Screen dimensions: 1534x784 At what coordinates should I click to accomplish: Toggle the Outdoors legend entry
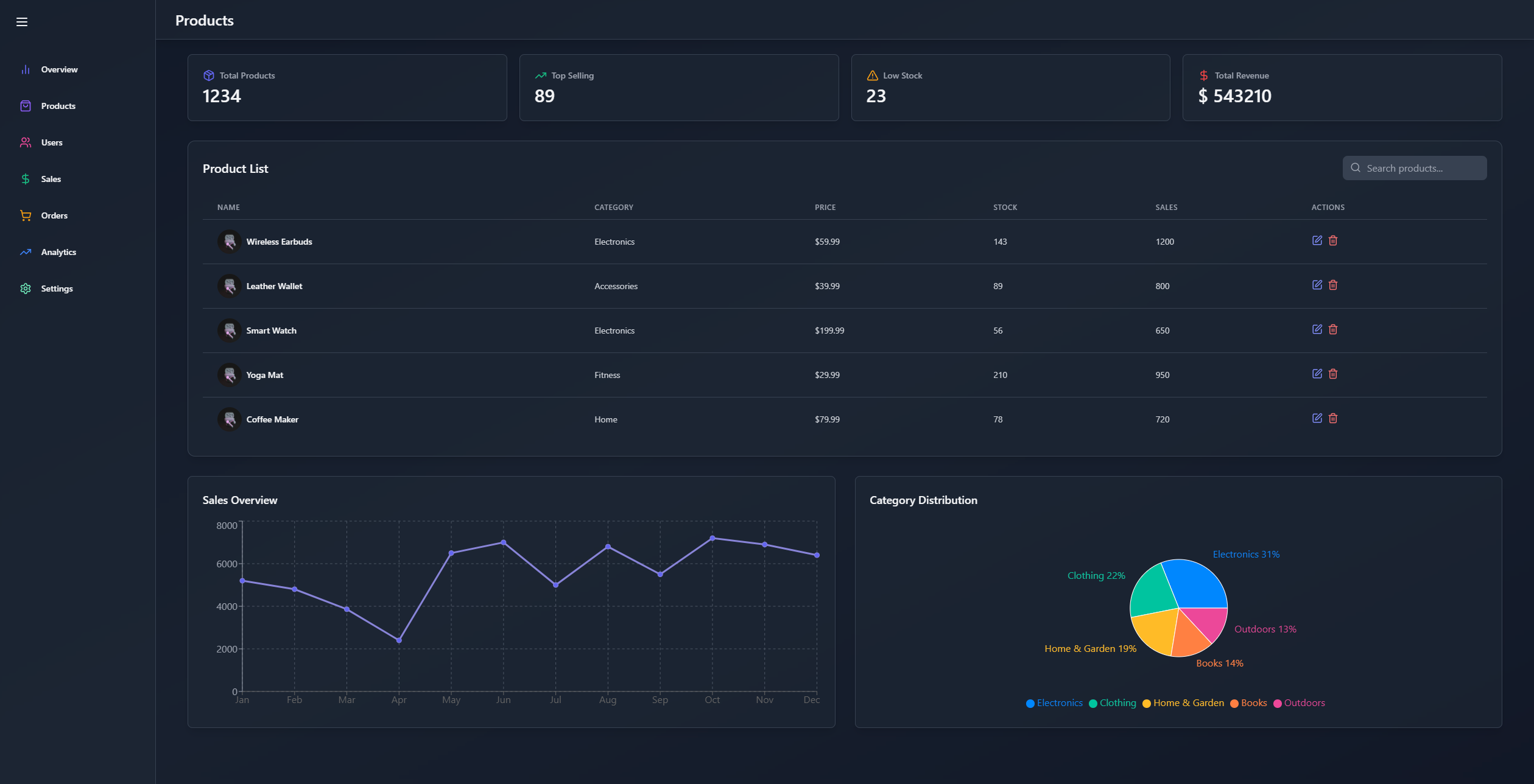[1300, 702]
